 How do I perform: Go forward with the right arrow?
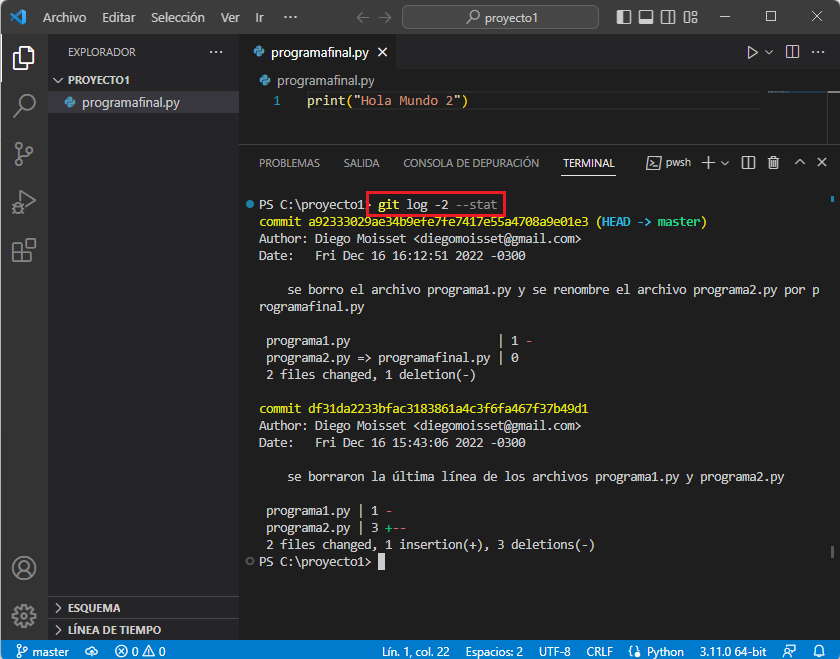pyautogui.click(x=385, y=18)
